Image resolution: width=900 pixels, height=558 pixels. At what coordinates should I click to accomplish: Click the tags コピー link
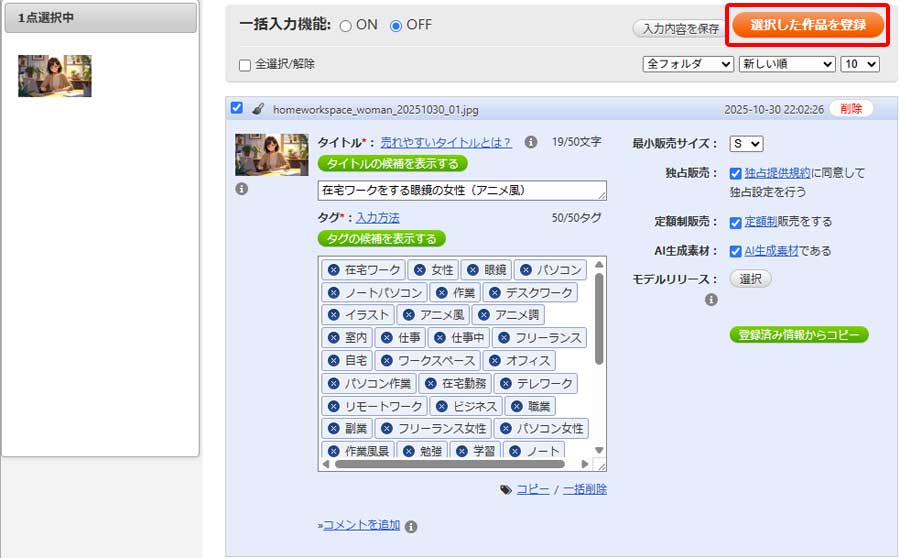pyautogui.click(x=533, y=489)
